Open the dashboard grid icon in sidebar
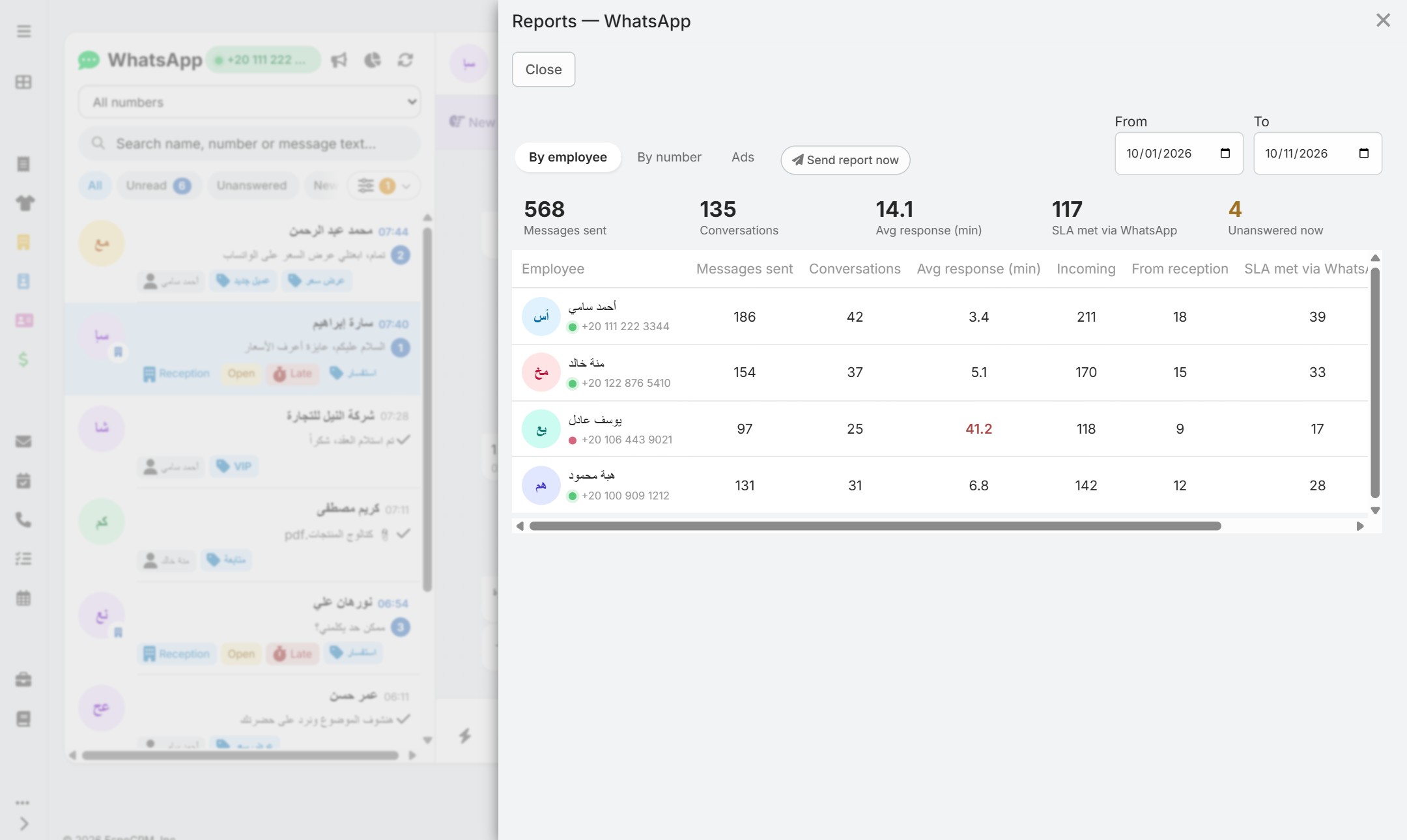The width and height of the screenshot is (1407, 840). [23, 82]
